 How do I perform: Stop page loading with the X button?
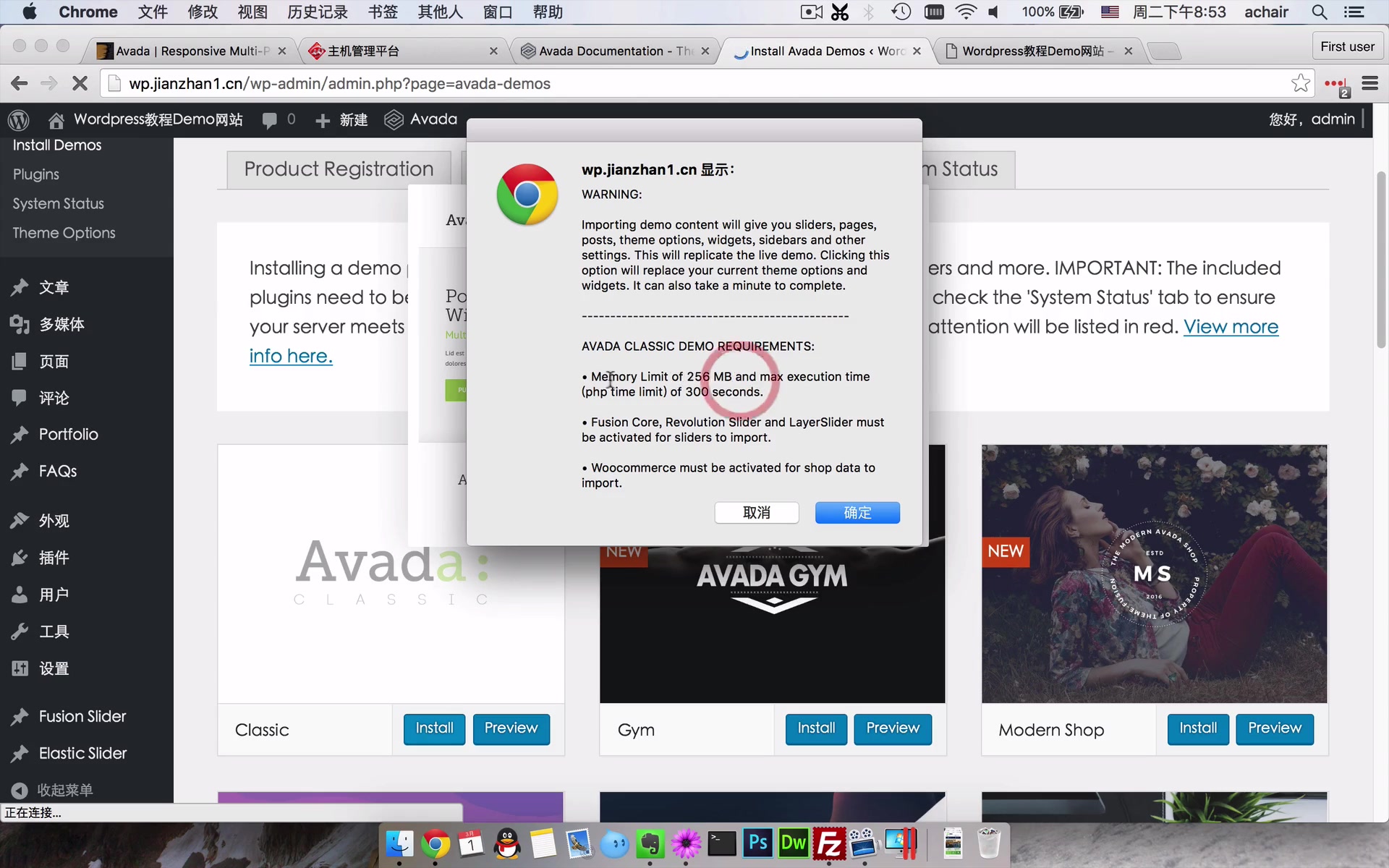tap(80, 83)
